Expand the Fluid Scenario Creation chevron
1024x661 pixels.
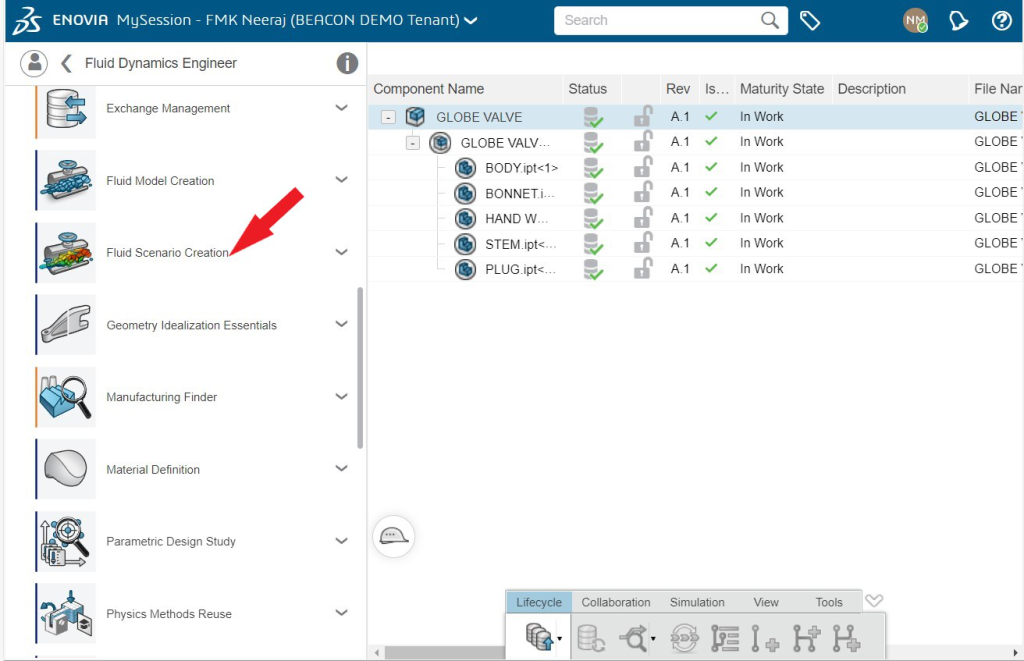point(342,252)
